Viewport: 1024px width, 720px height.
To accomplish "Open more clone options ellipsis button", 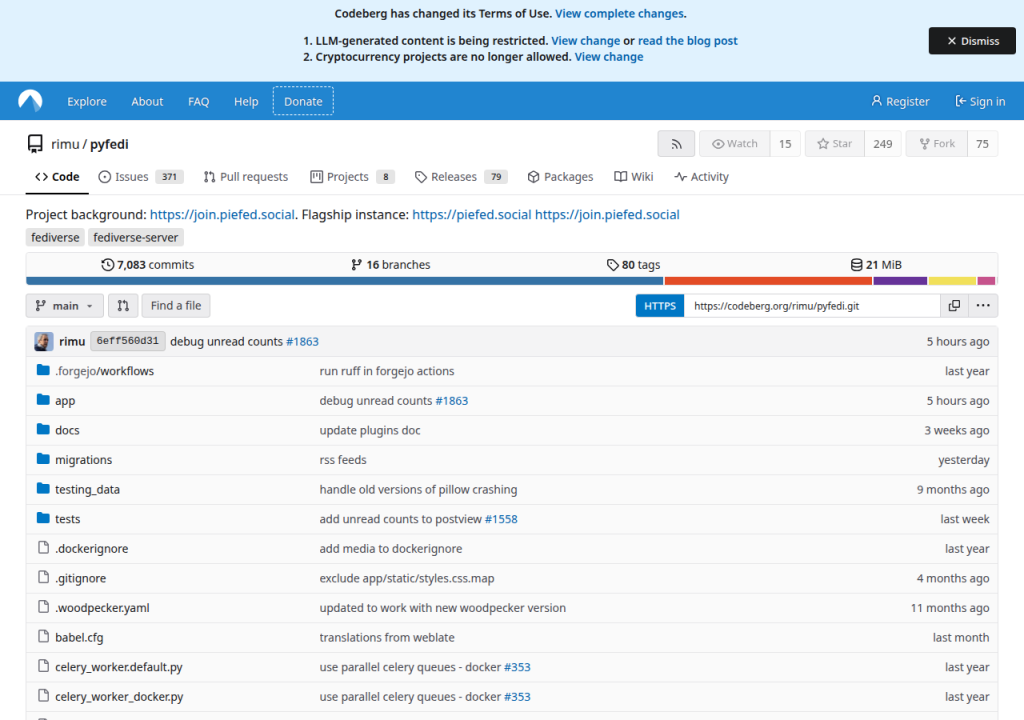I will coord(983,306).
